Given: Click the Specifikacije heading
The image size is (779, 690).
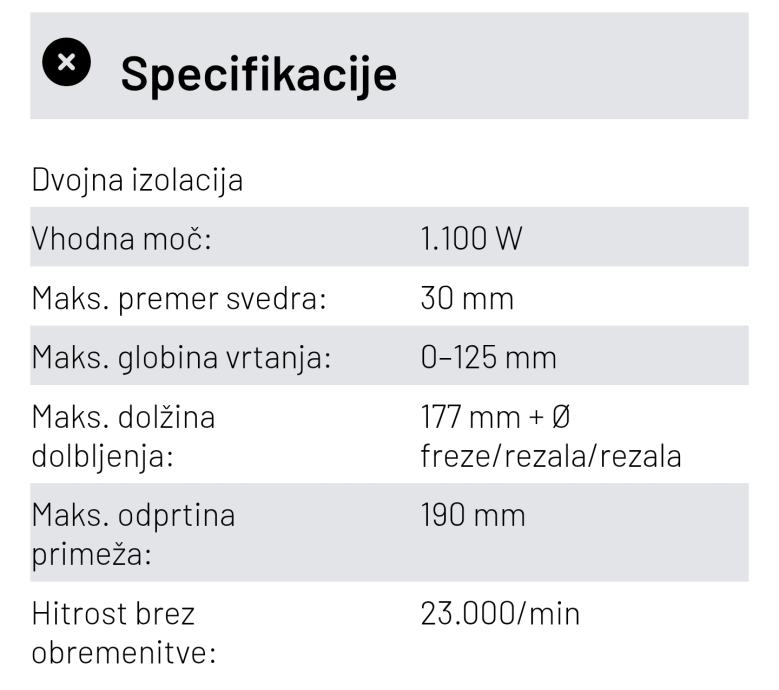Looking at the screenshot, I should (x=259, y=75).
